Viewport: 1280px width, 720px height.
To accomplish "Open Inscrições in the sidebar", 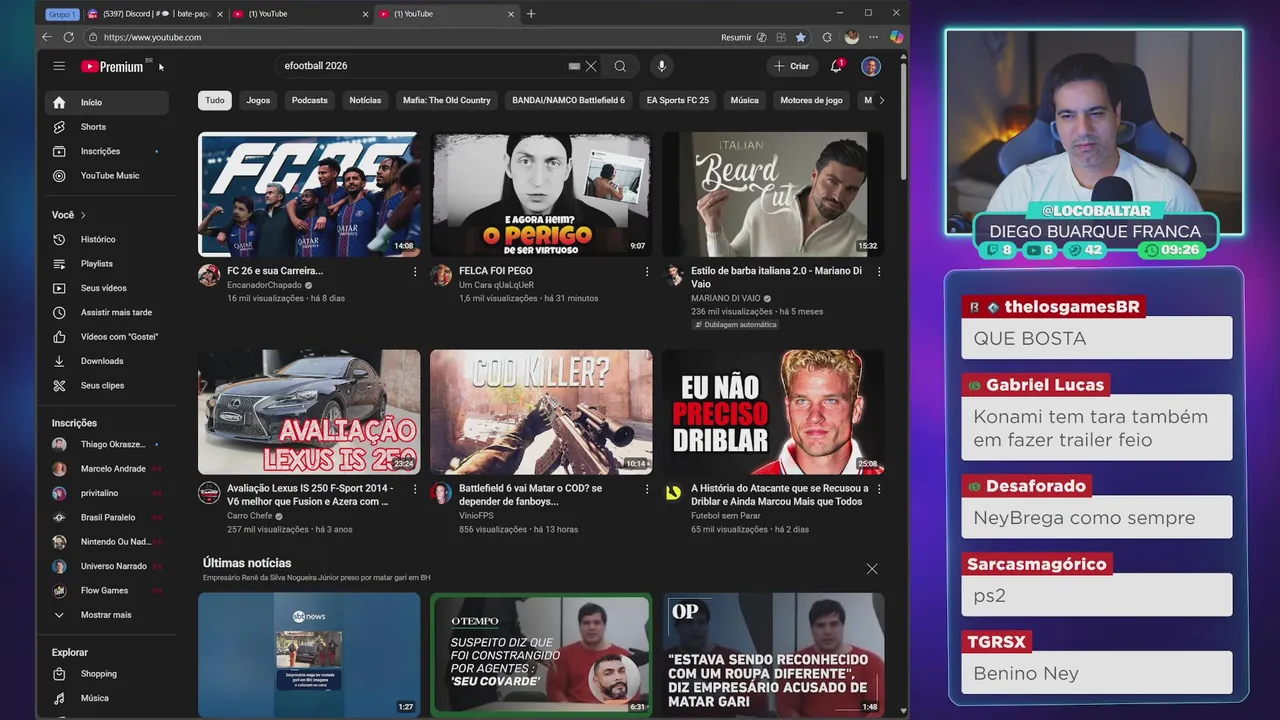I will (x=107, y=151).
